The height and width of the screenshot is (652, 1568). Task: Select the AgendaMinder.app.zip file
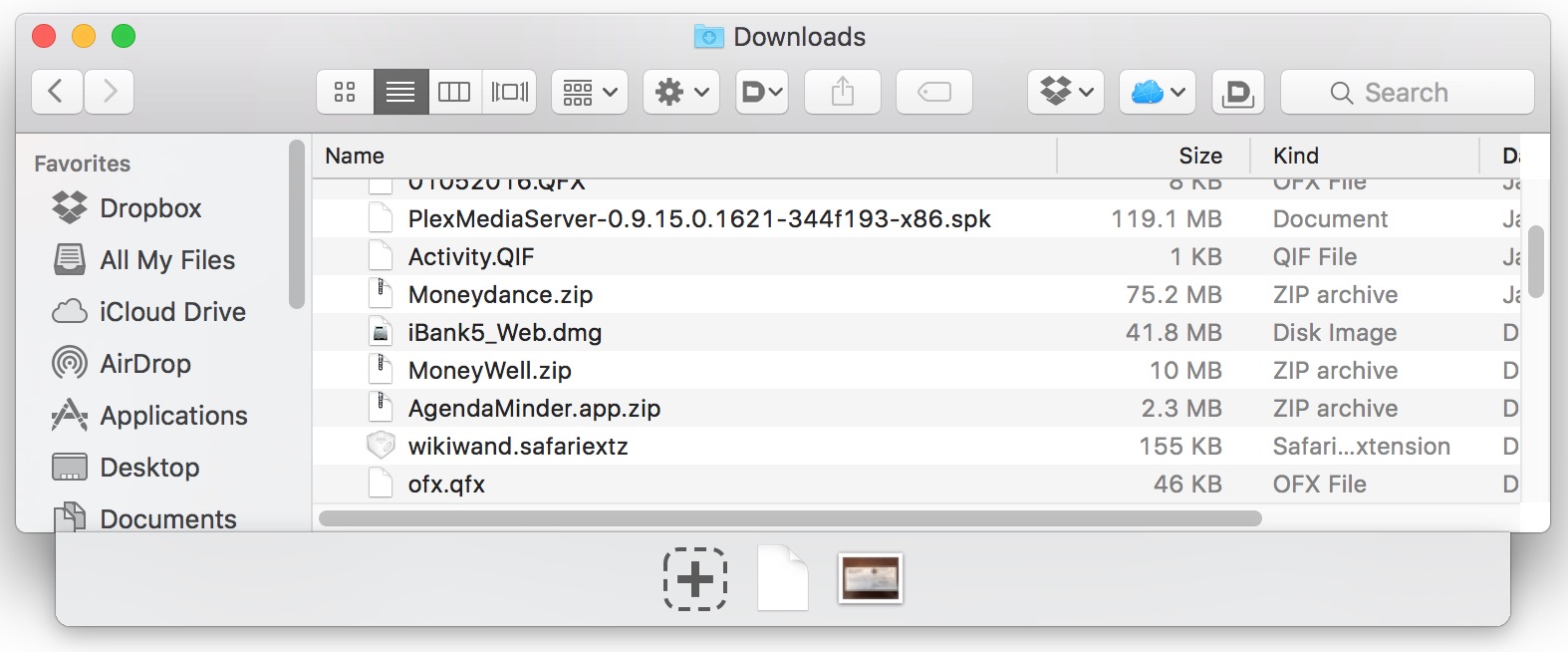point(916,408)
